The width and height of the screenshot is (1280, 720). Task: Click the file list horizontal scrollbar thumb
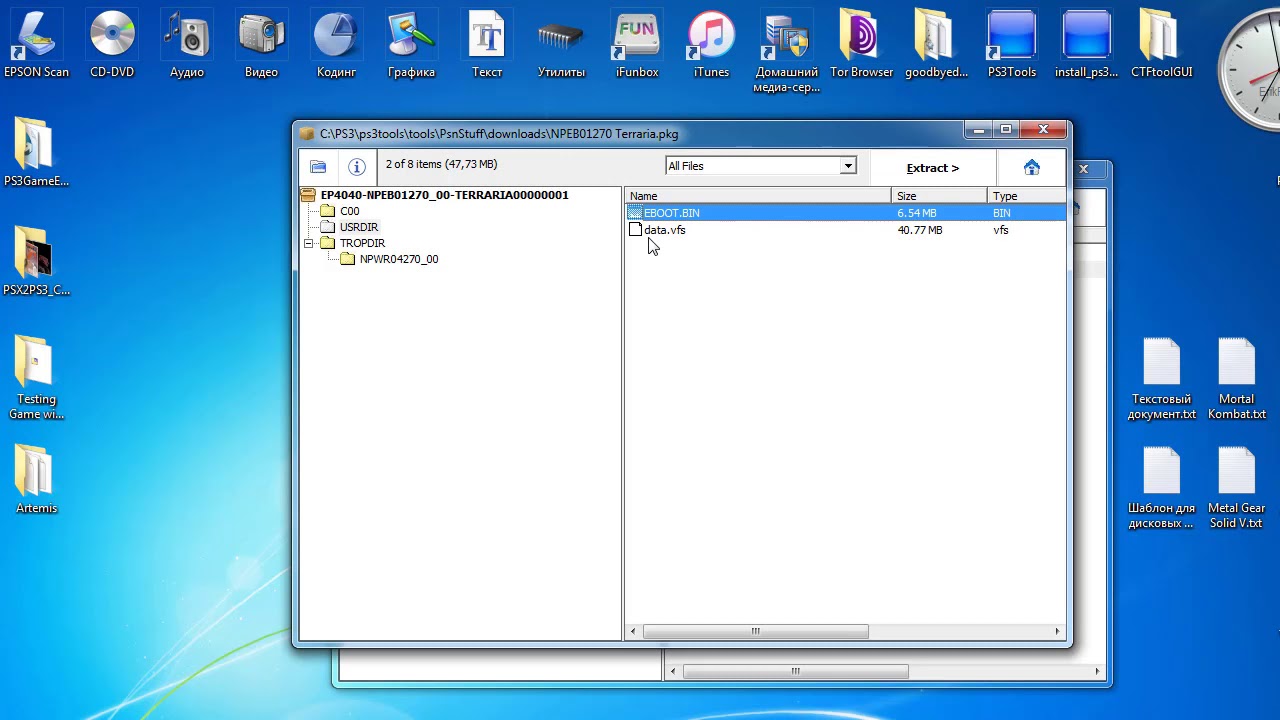pyautogui.click(x=755, y=631)
